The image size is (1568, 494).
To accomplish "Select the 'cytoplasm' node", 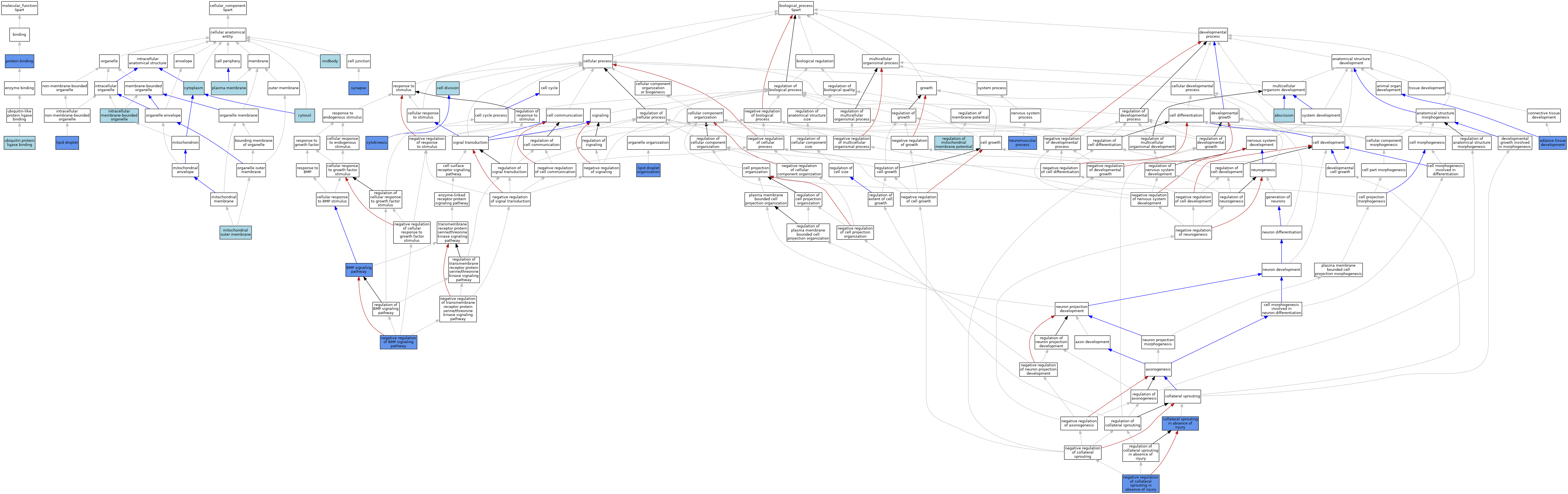I will pos(194,88).
